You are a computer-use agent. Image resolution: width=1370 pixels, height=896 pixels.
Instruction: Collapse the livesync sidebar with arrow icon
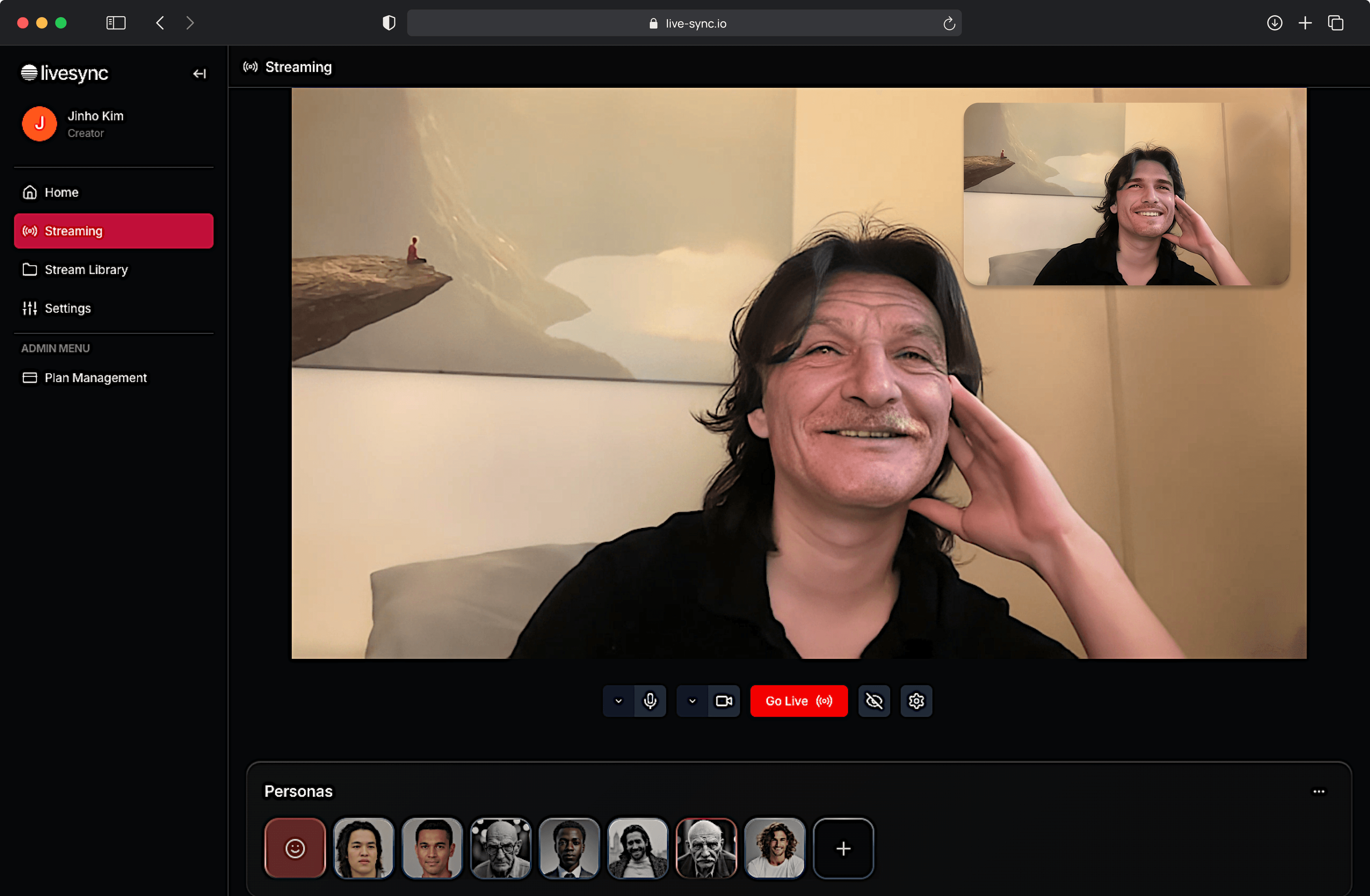(x=199, y=74)
